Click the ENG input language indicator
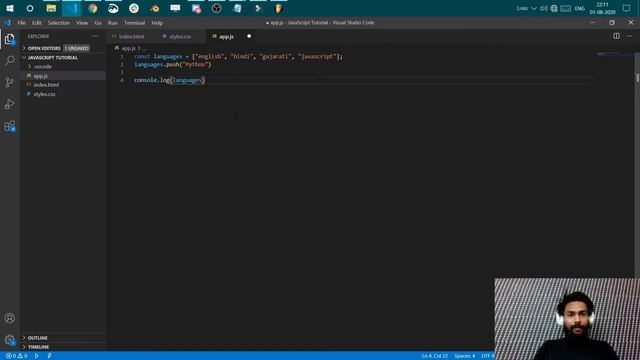The height and width of the screenshot is (360, 640). (580, 9)
